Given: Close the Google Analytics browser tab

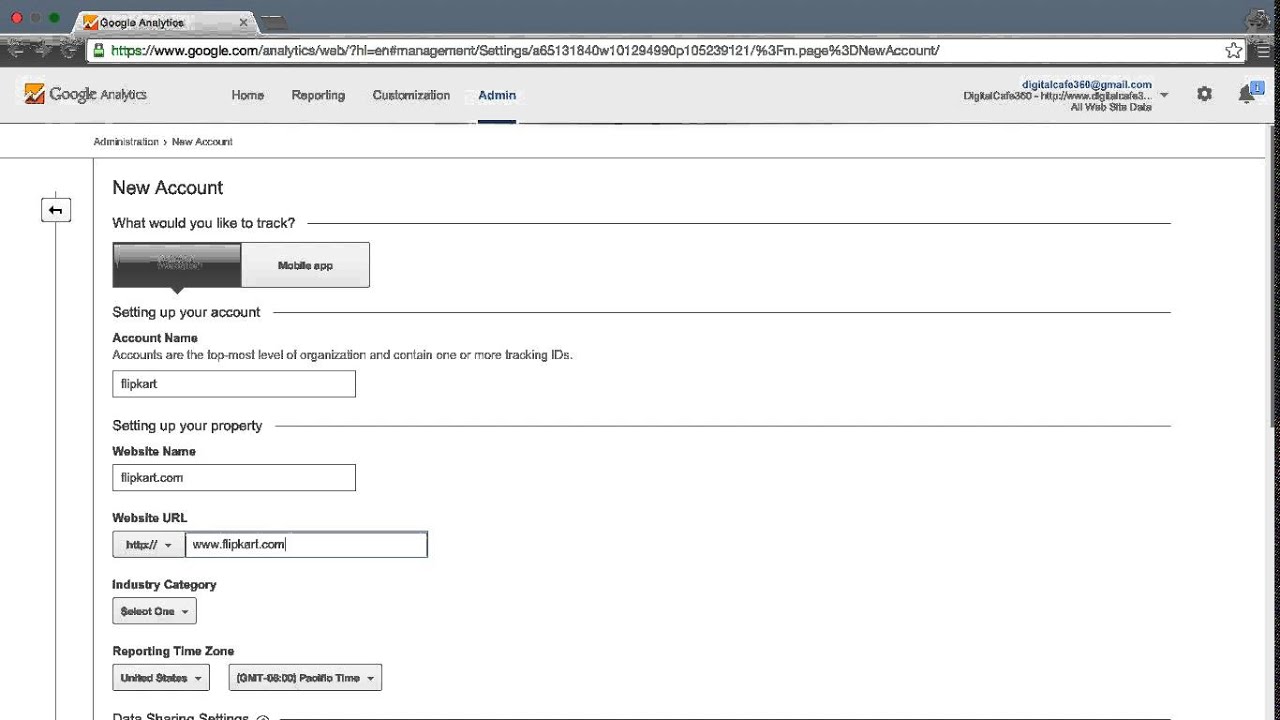Looking at the screenshot, I should (243, 22).
